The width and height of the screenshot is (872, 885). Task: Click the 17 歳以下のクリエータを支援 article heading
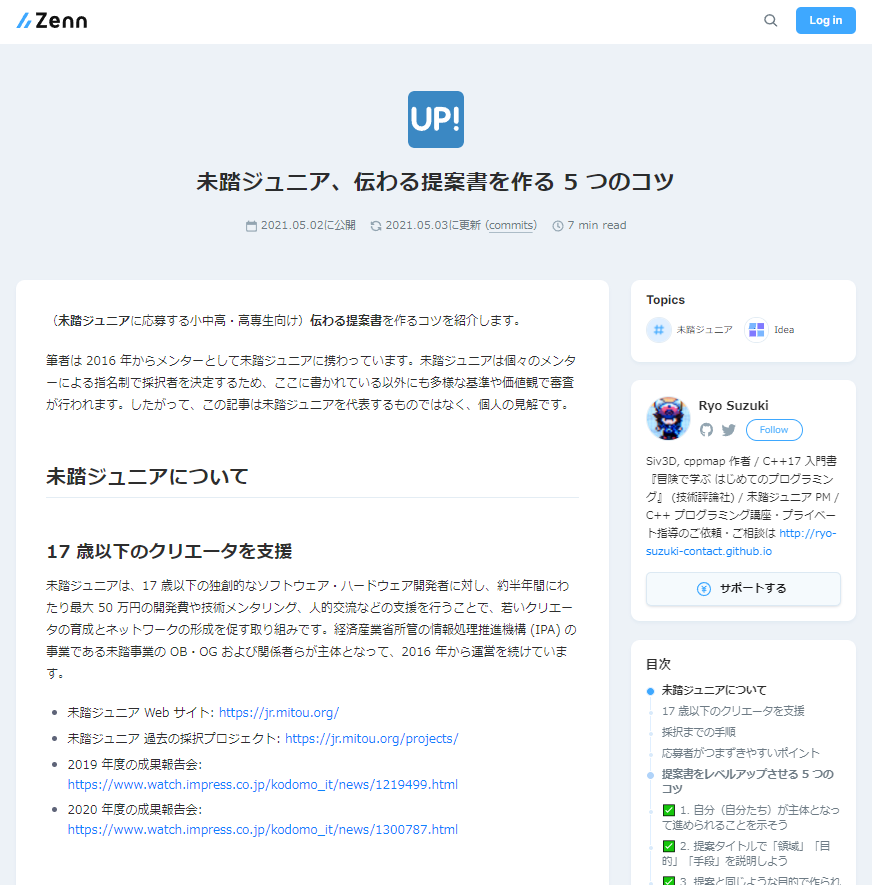[169, 551]
